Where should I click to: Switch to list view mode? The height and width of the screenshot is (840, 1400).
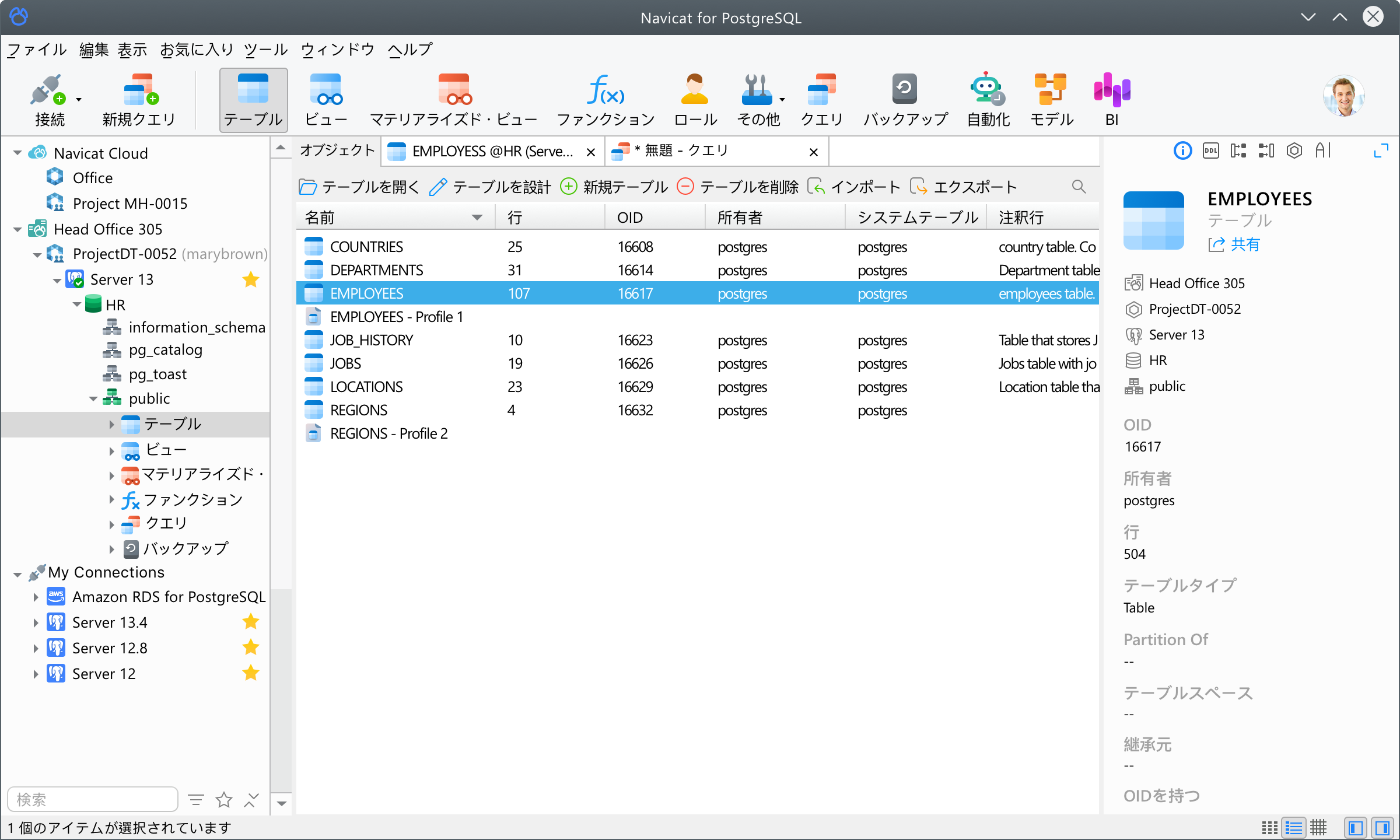point(1294,828)
